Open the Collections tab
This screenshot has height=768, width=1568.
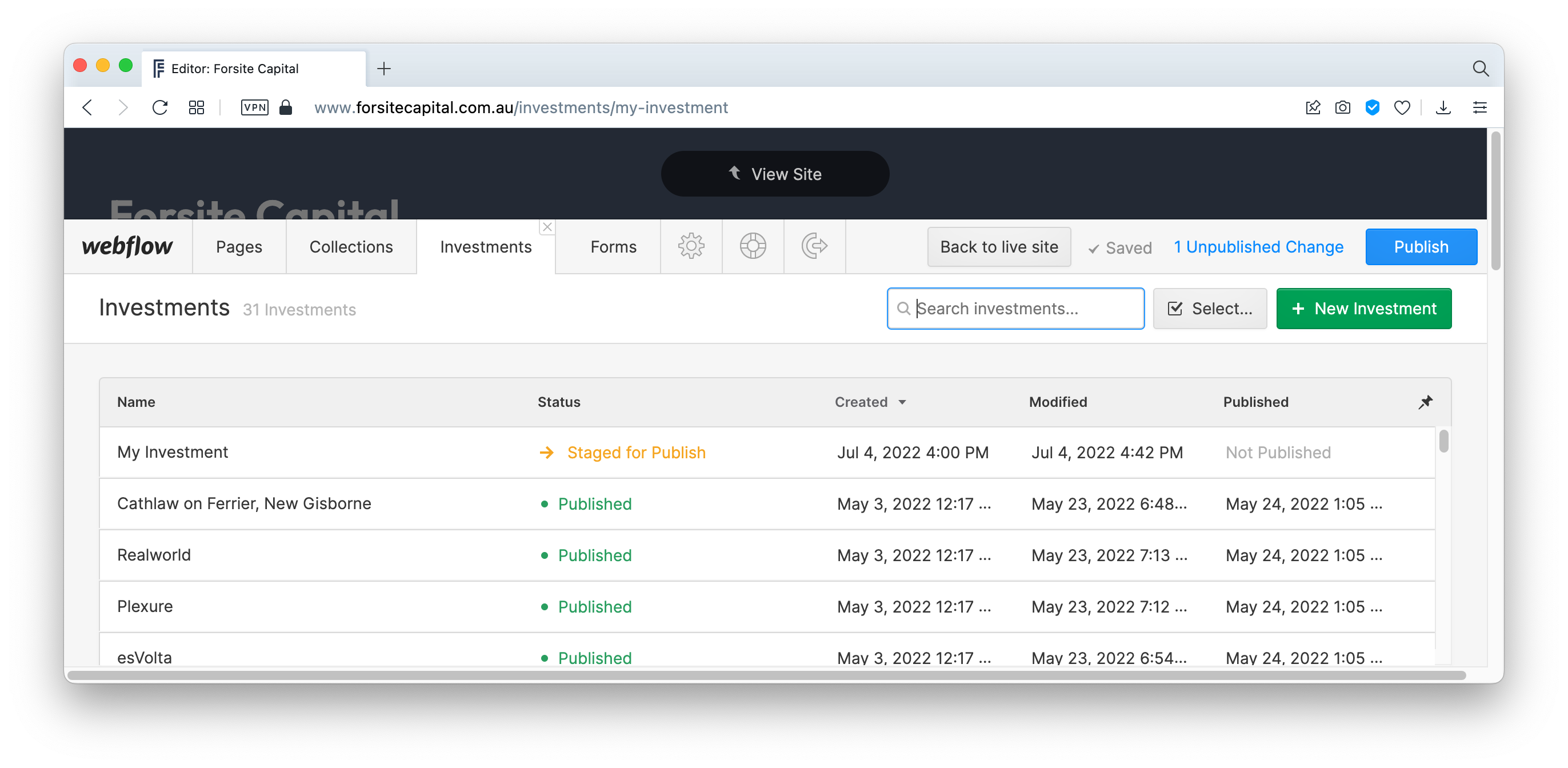click(351, 246)
